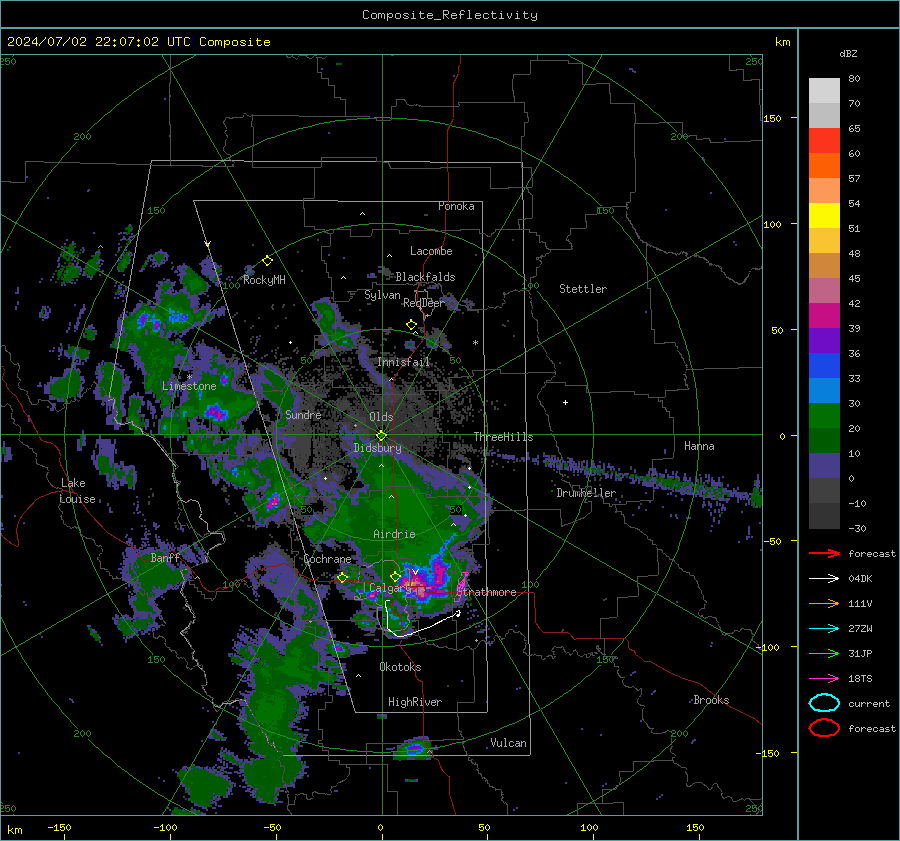
Task: Click the yellow radar-site diamond at Olds
Action: [381, 436]
